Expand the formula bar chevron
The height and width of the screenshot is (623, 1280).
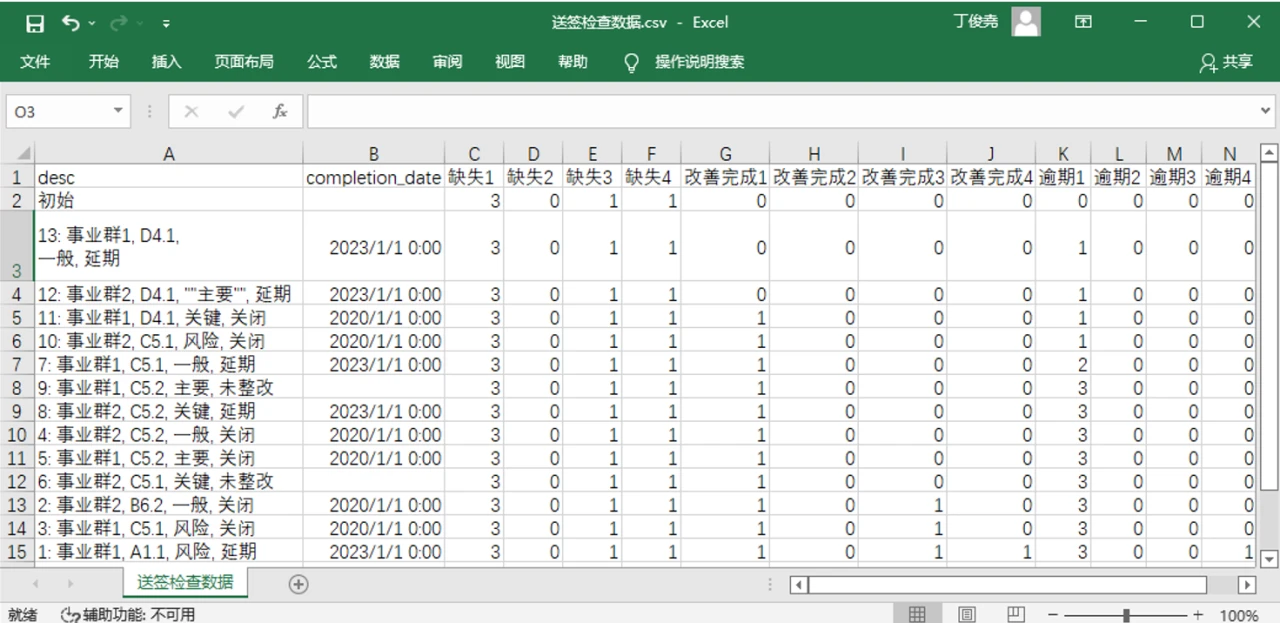pos(1265,112)
